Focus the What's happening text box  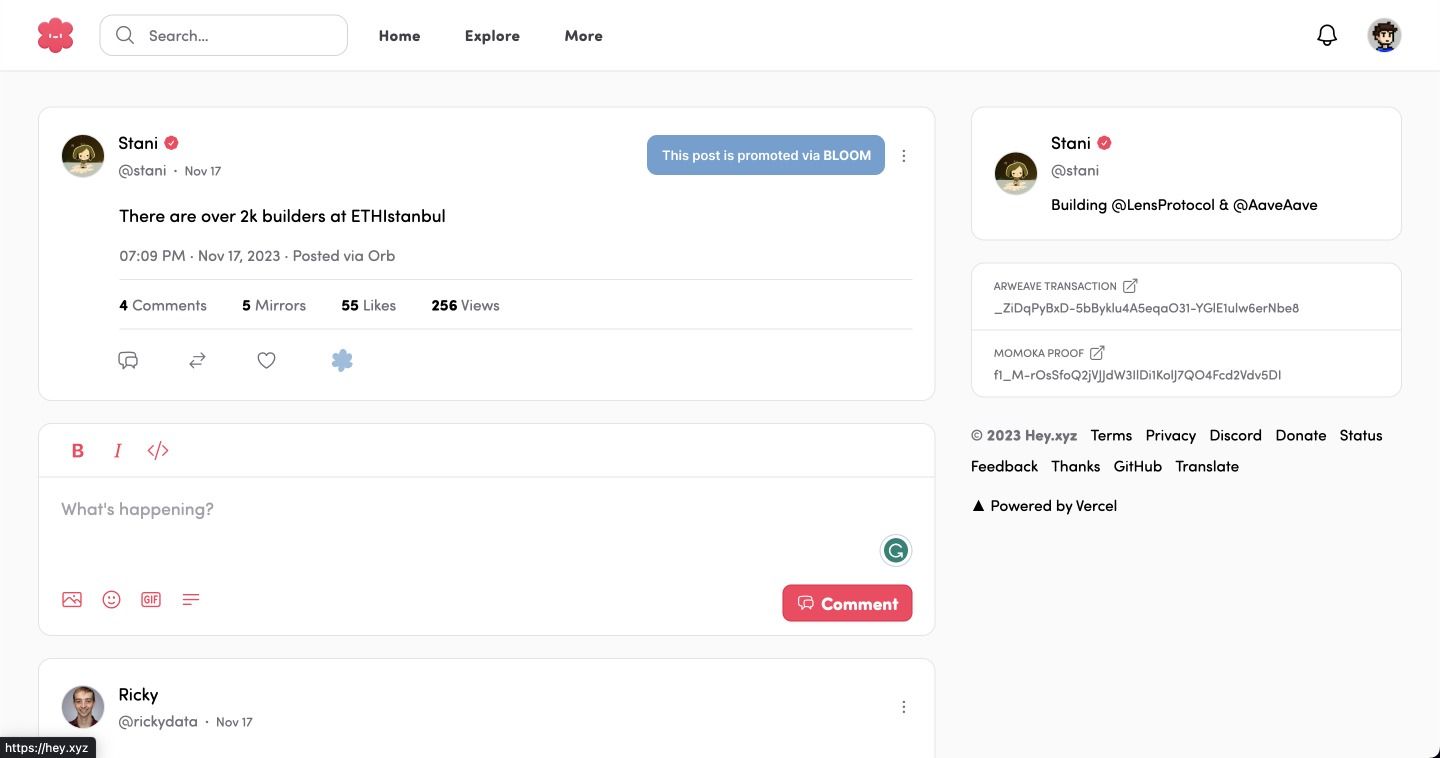point(486,510)
